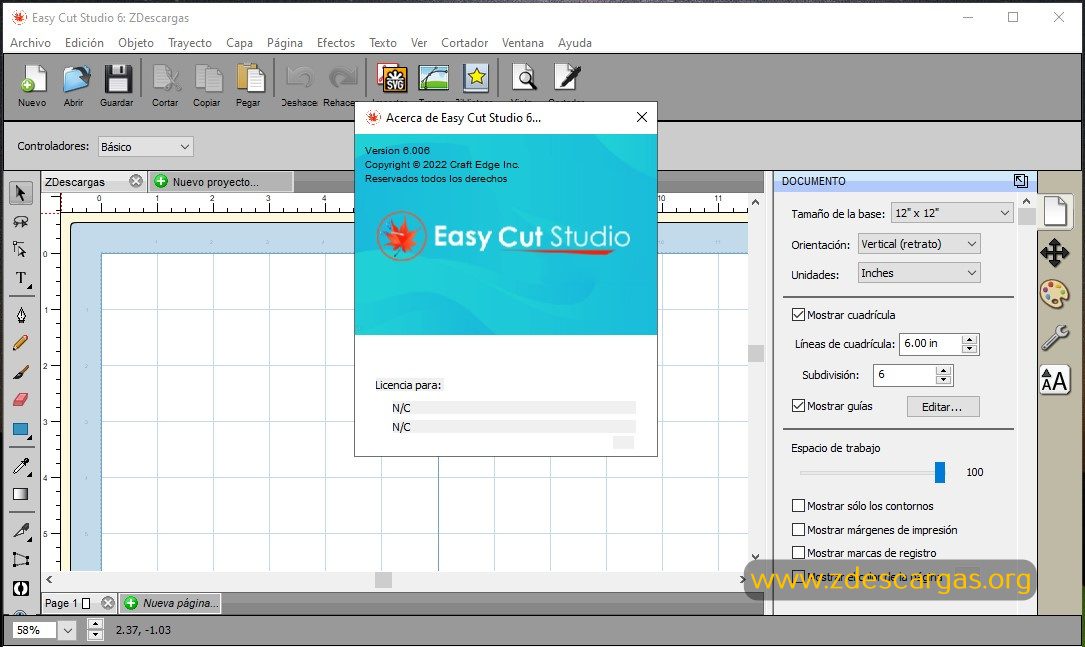Open the Controladores Básico dropdown
The width and height of the screenshot is (1085, 647).
pos(145,147)
